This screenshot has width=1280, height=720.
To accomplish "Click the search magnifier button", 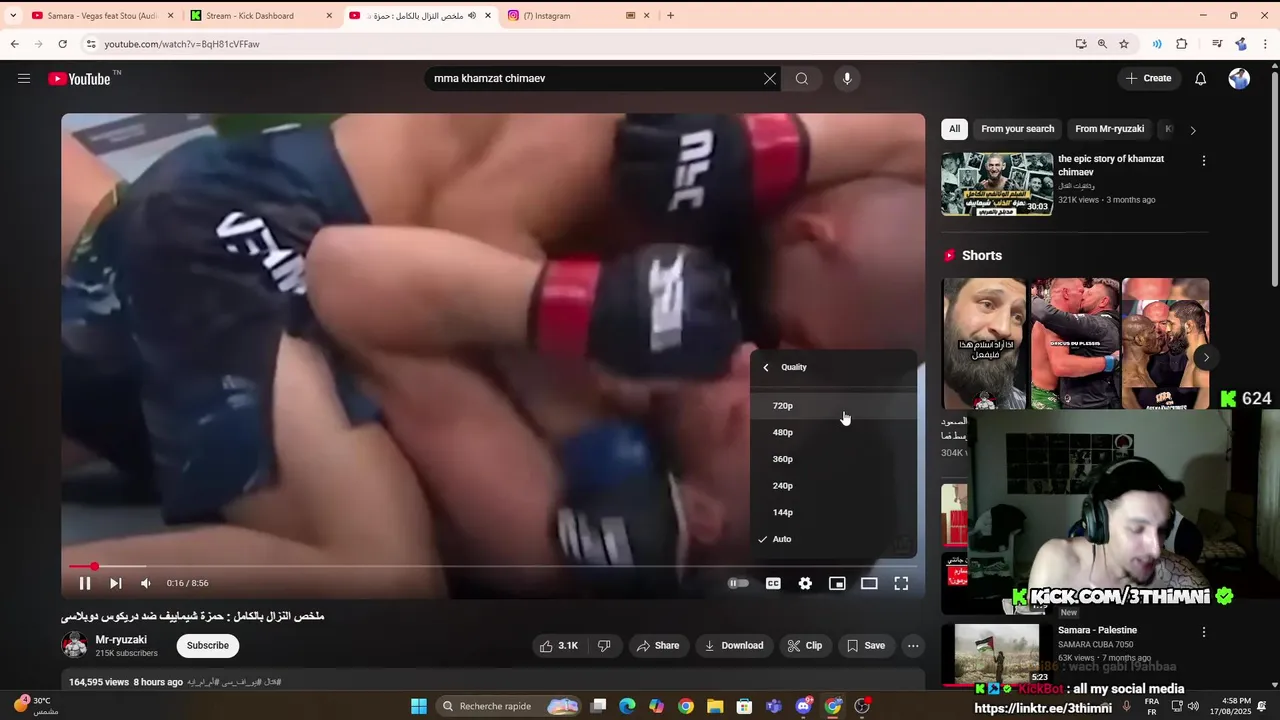I will (802, 78).
